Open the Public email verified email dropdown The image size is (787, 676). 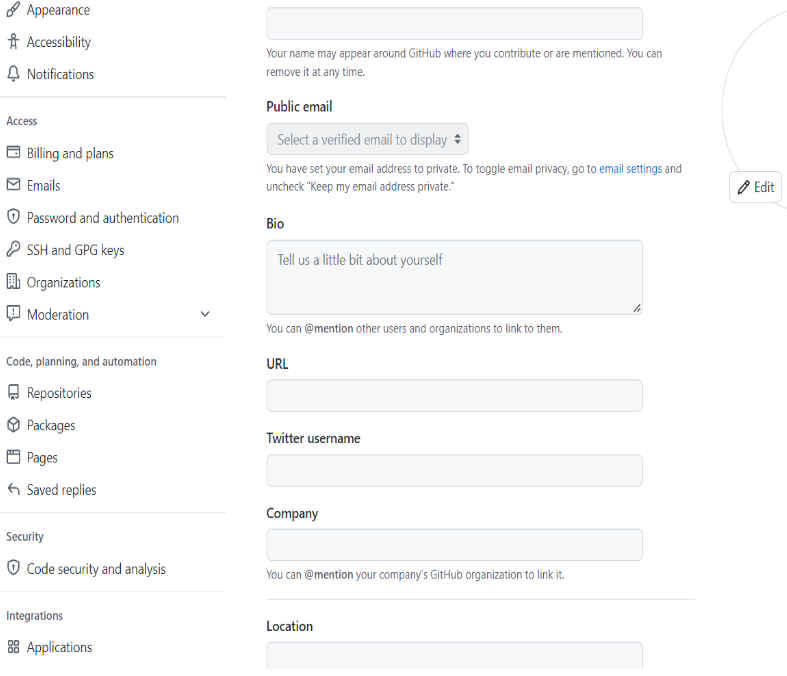[367, 140]
